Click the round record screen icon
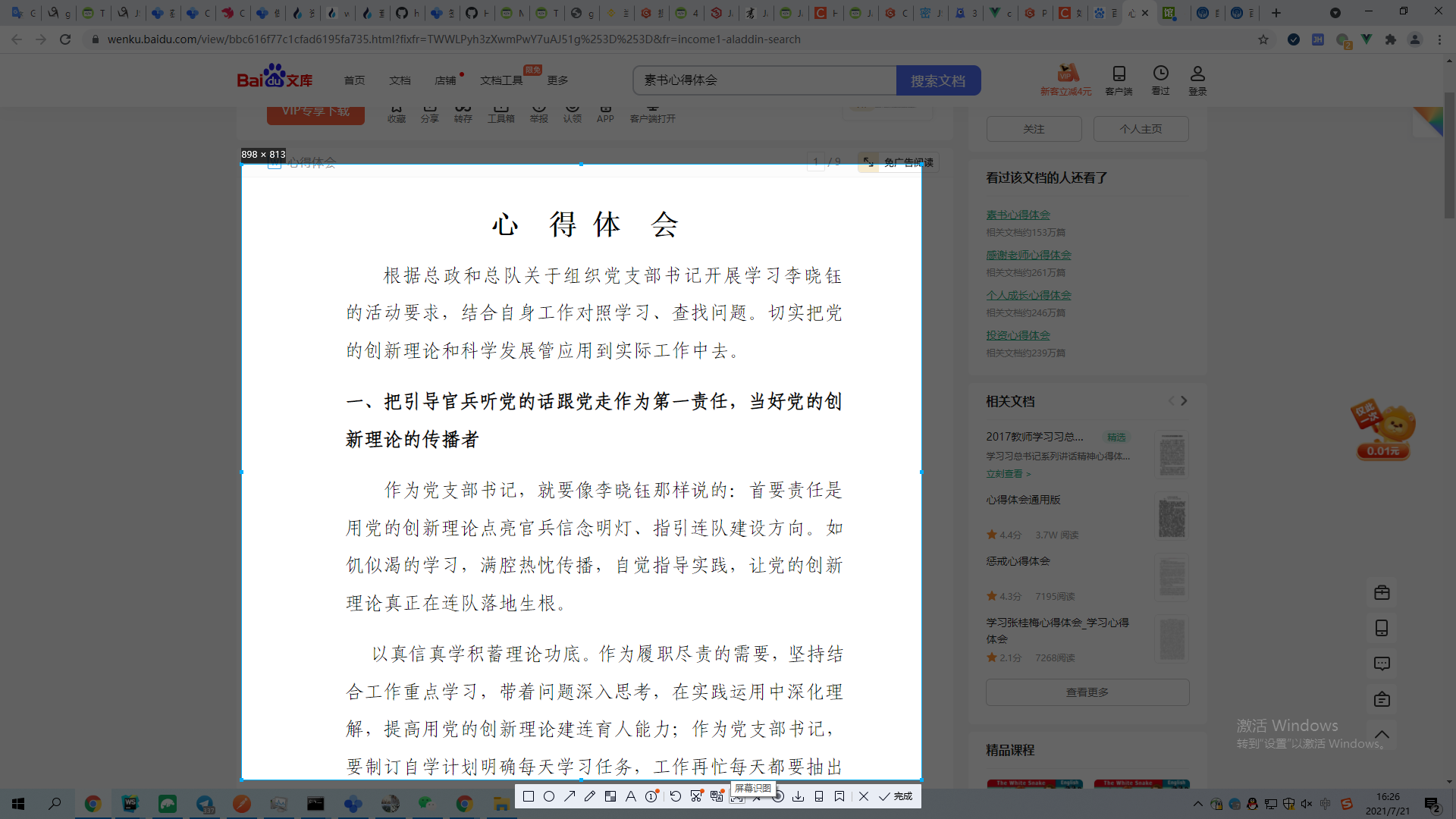Image resolution: width=1456 pixels, height=819 pixels. pos(778,796)
